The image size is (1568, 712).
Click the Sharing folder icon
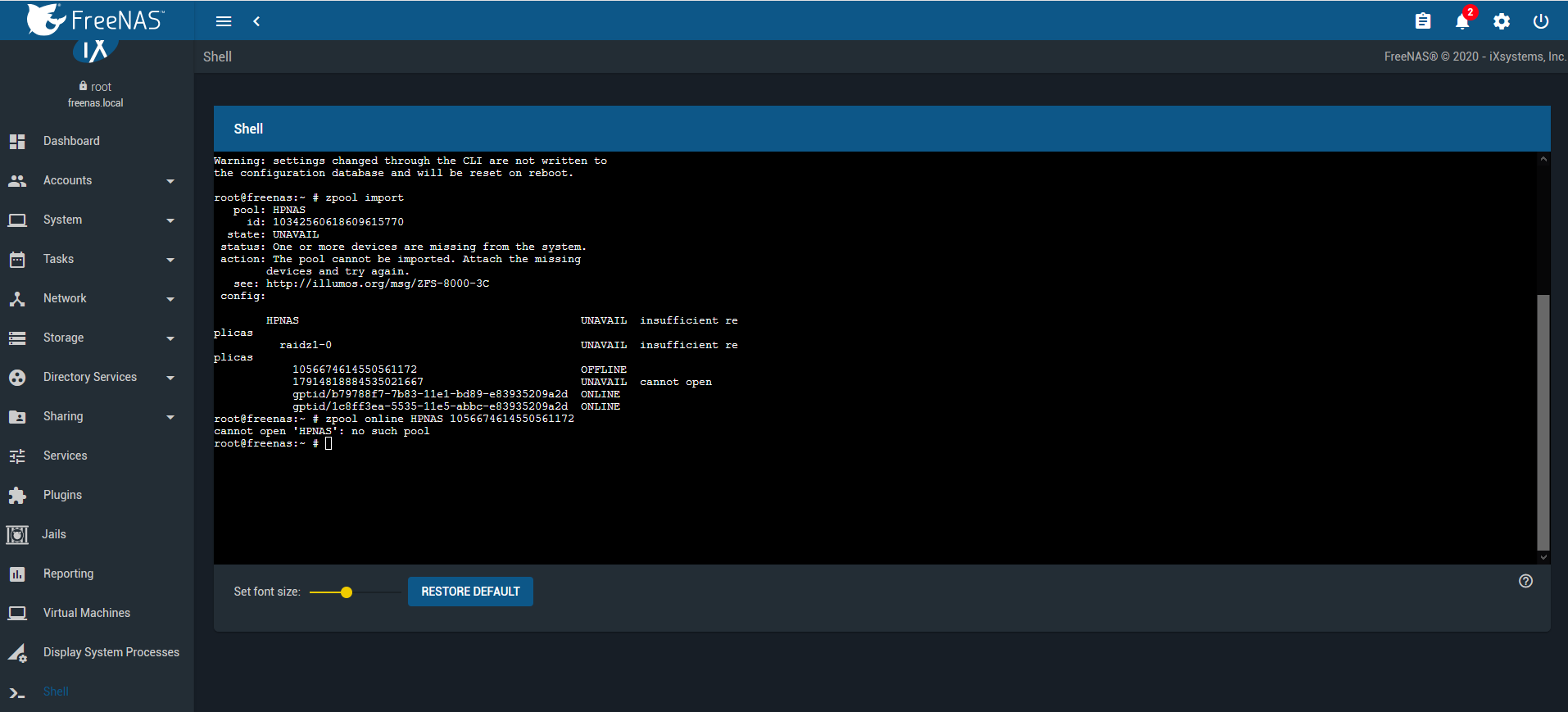tap(17, 416)
